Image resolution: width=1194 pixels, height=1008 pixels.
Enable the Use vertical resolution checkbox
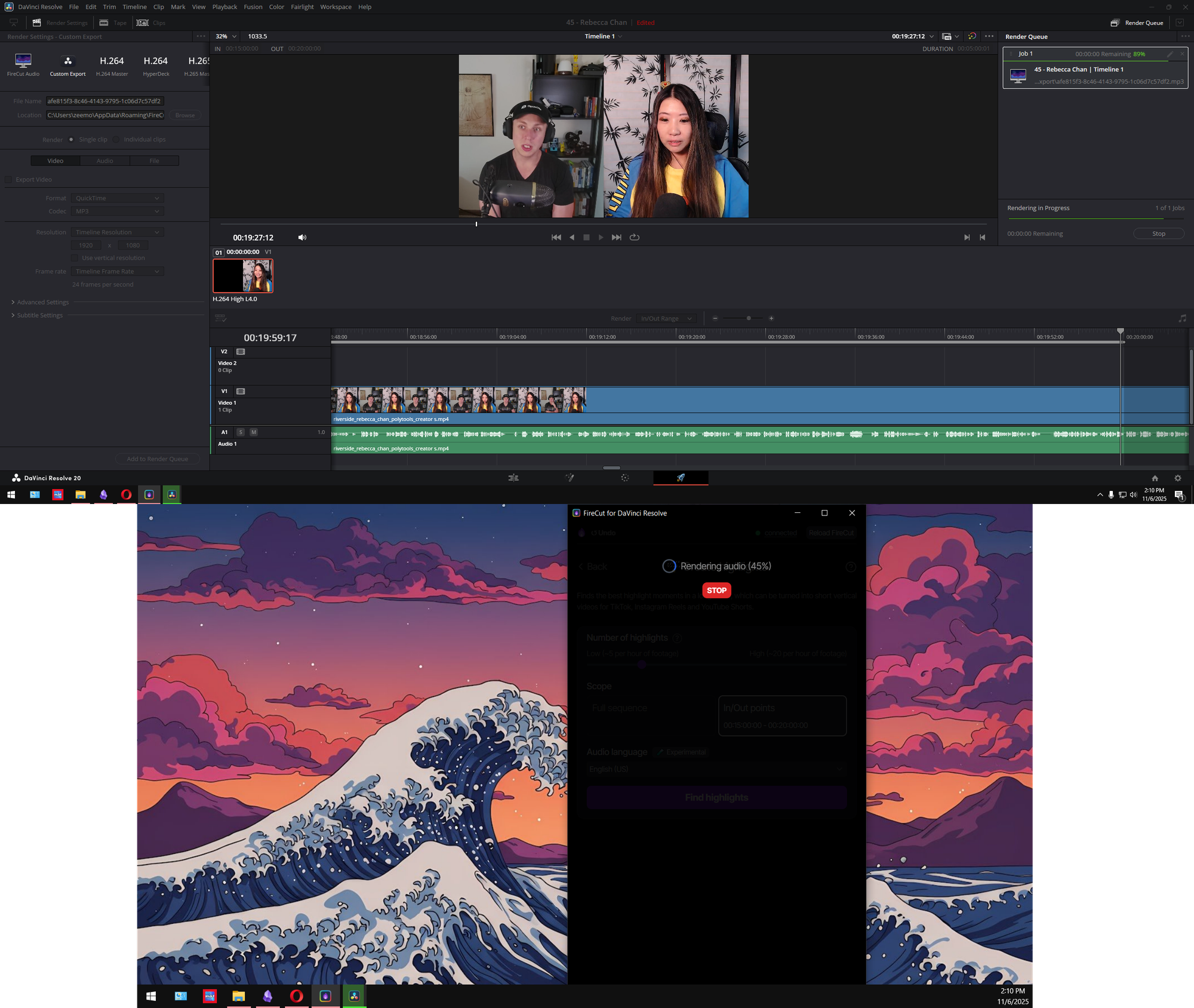click(x=75, y=258)
